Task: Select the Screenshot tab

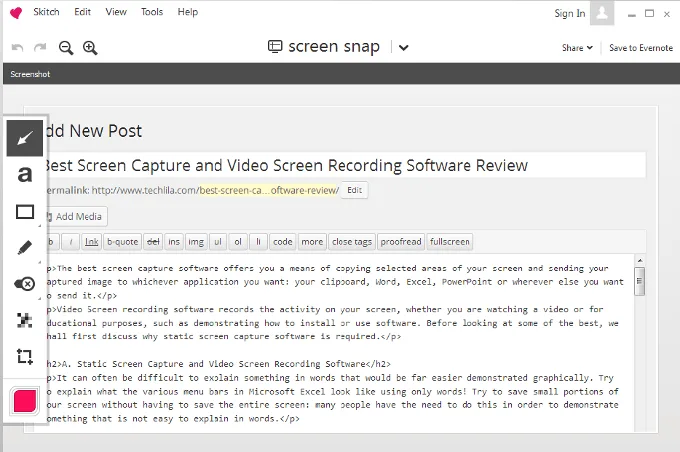Action: tap(30, 74)
